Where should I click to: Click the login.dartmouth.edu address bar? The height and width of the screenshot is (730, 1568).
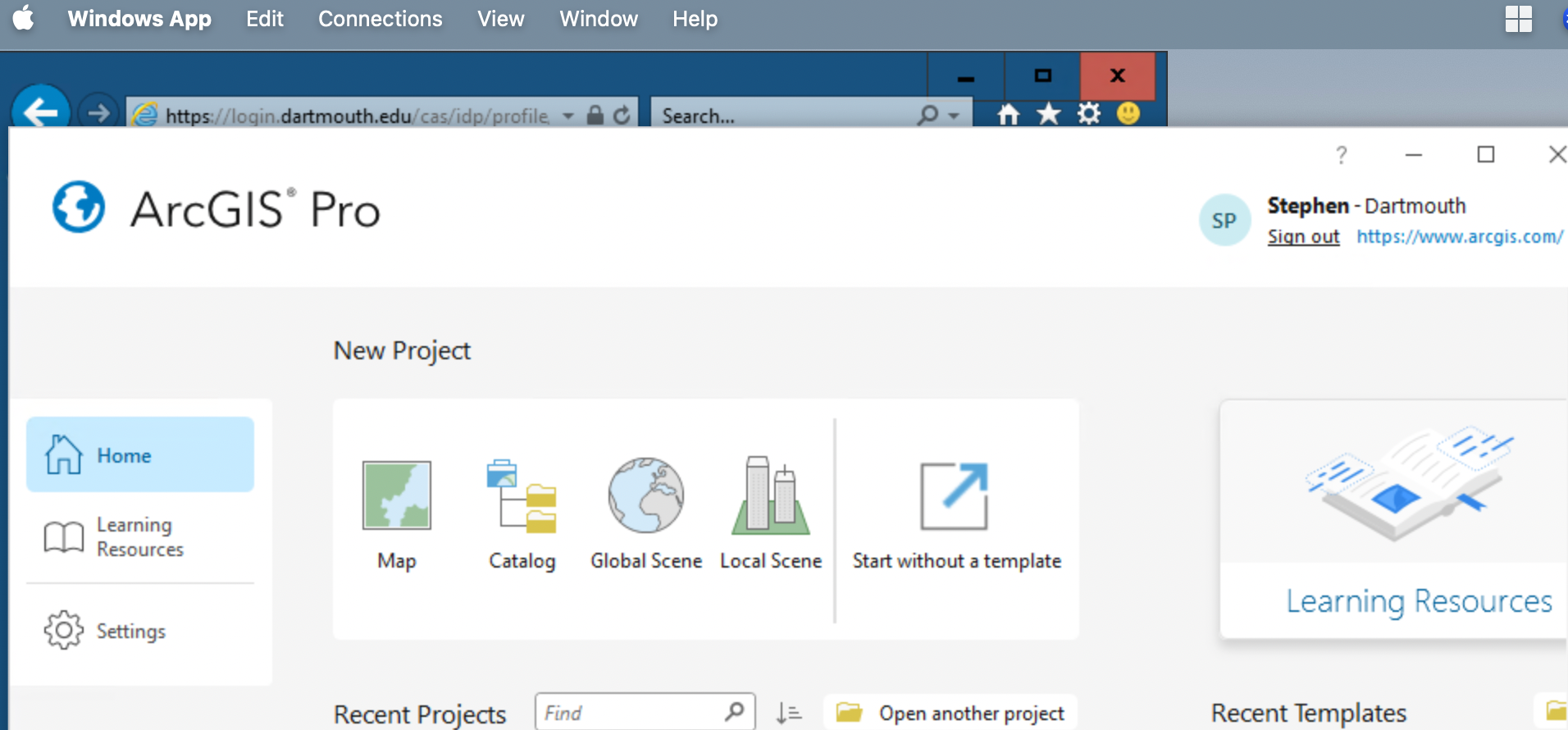pos(358,116)
